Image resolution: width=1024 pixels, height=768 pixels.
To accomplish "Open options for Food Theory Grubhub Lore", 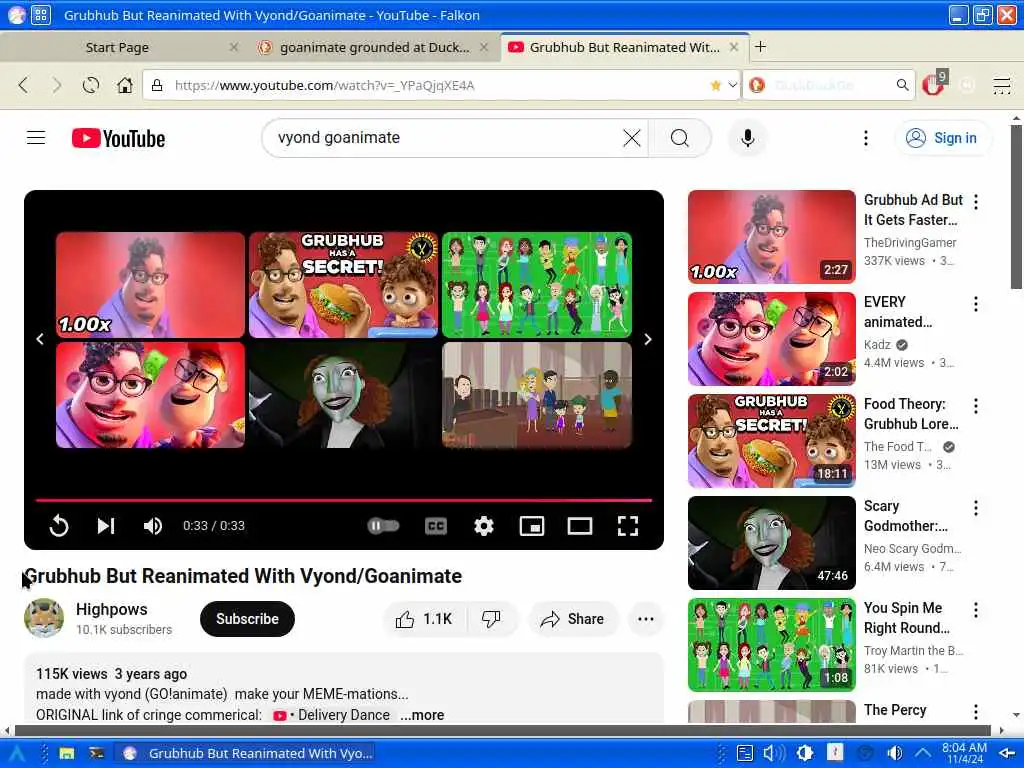I will tap(976, 406).
